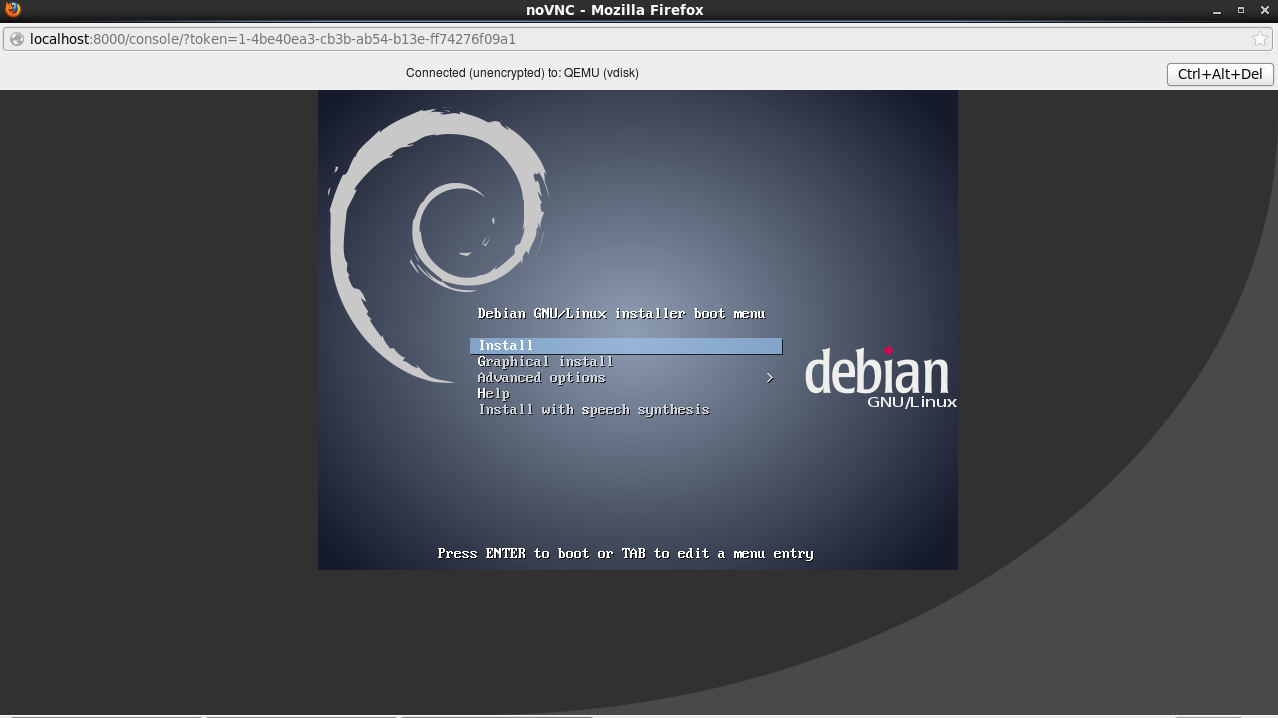
Task: Expand Advanced options arrow chevron
Action: [x=769, y=378]
